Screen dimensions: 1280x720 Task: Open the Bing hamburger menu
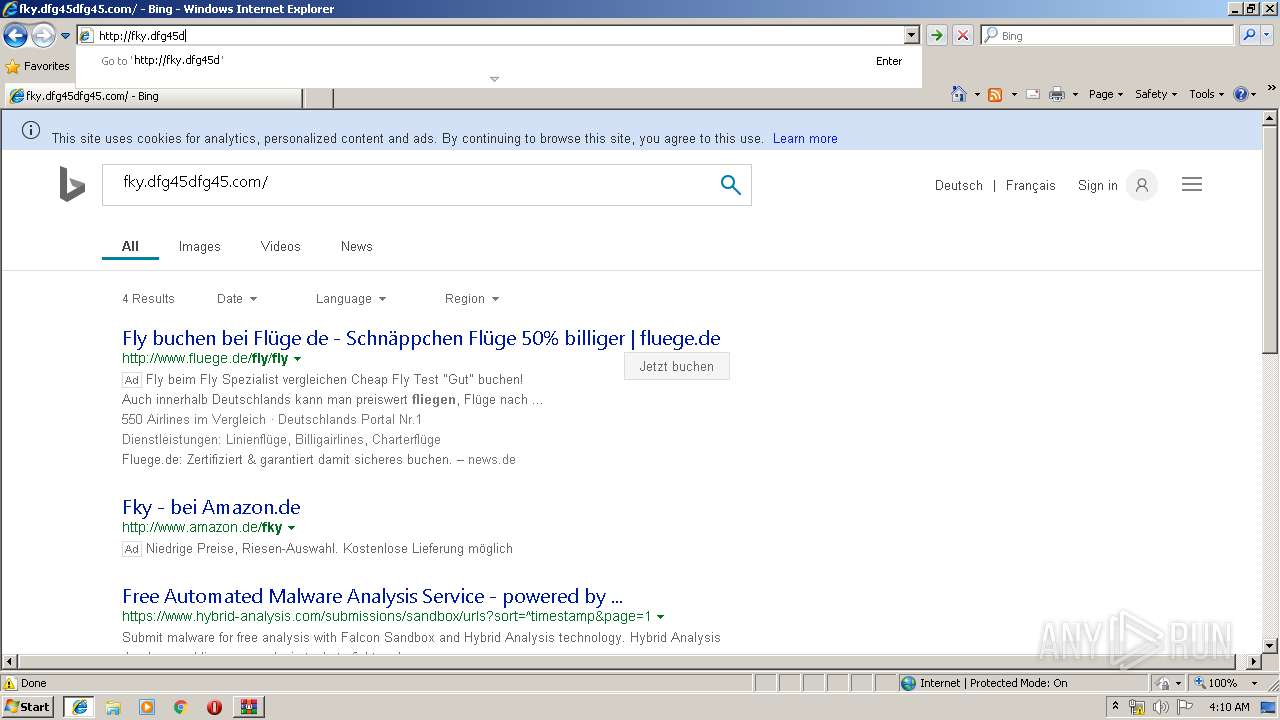click(1192, 184)
